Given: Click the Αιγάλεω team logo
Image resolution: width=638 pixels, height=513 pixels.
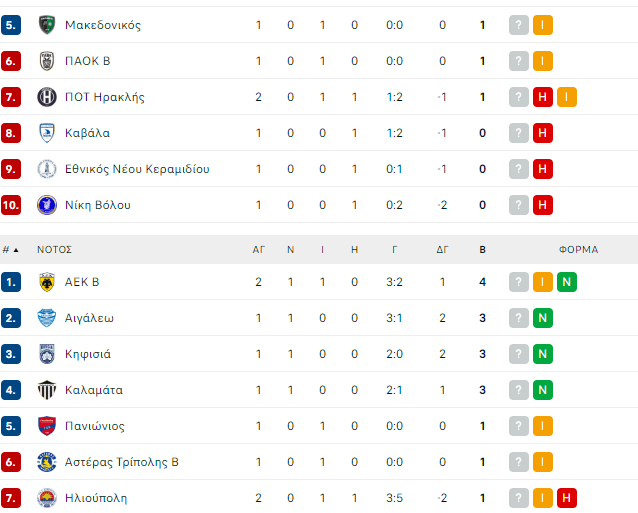Looking at the screenshot, I should click(46, 318).
